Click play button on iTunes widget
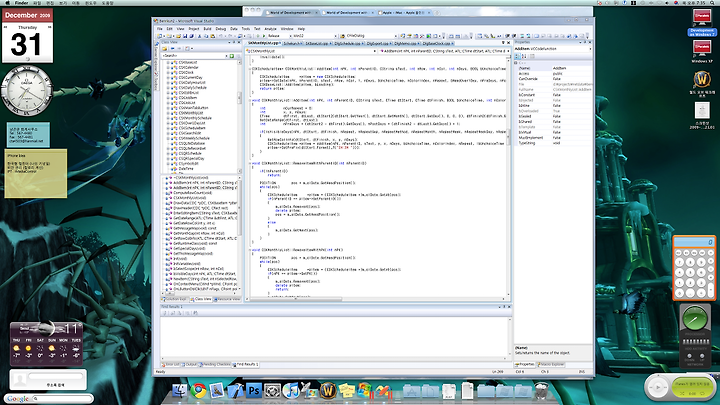This screenshot has width=720, height=405. click(x=658, y=387)
